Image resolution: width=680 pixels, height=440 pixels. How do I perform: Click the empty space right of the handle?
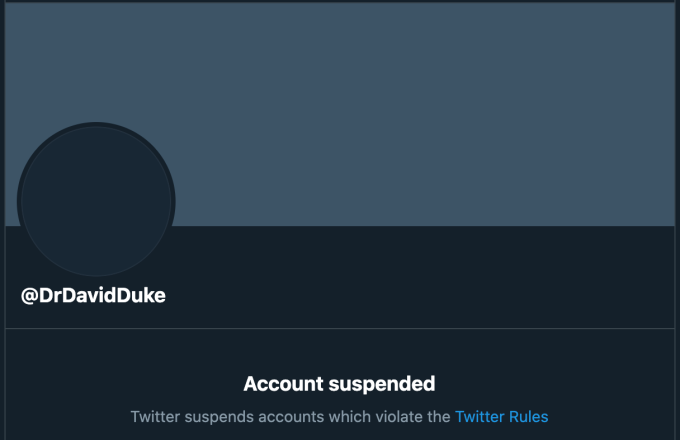(x=420, y=295)
